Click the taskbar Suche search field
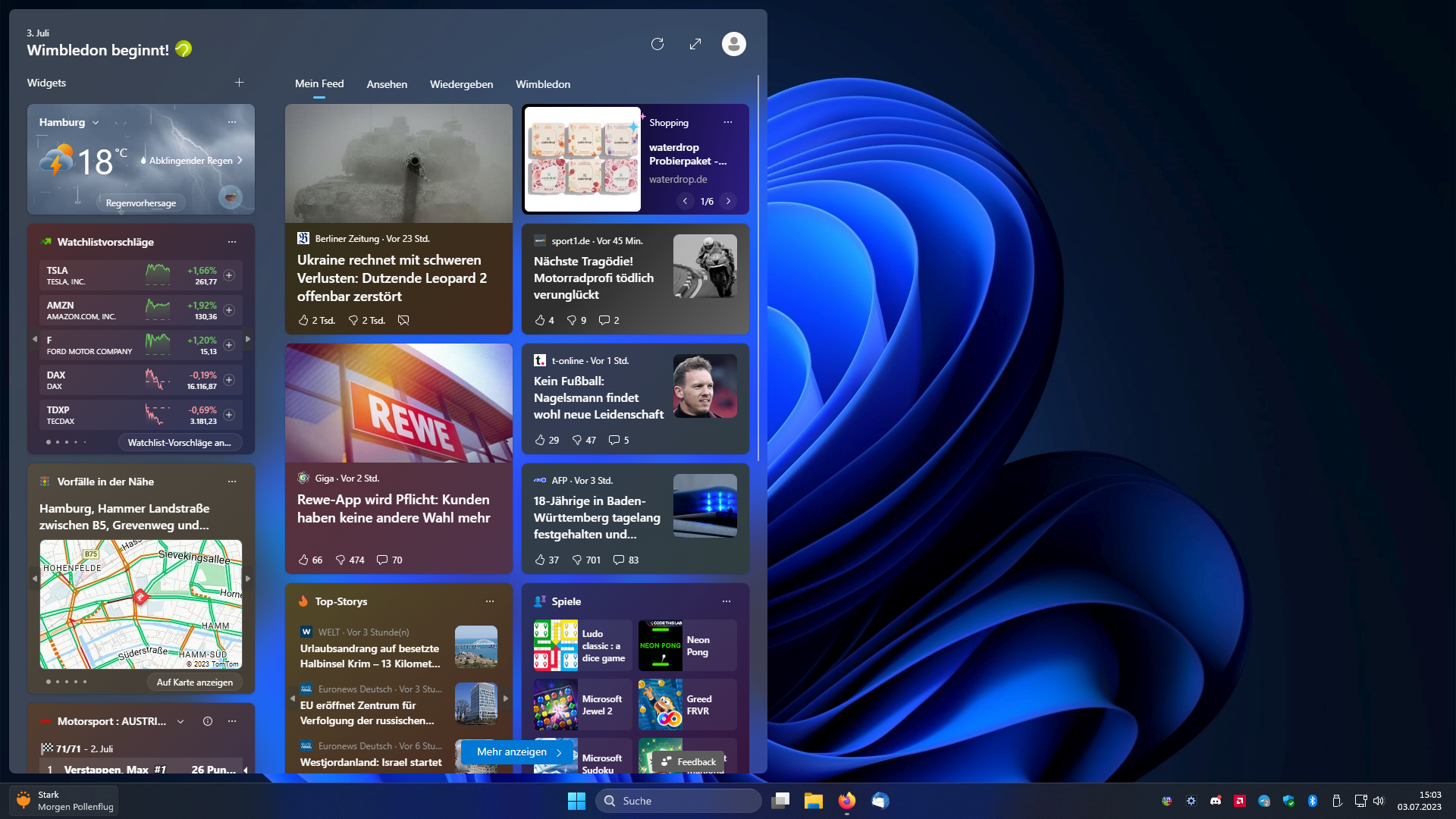 679,801
